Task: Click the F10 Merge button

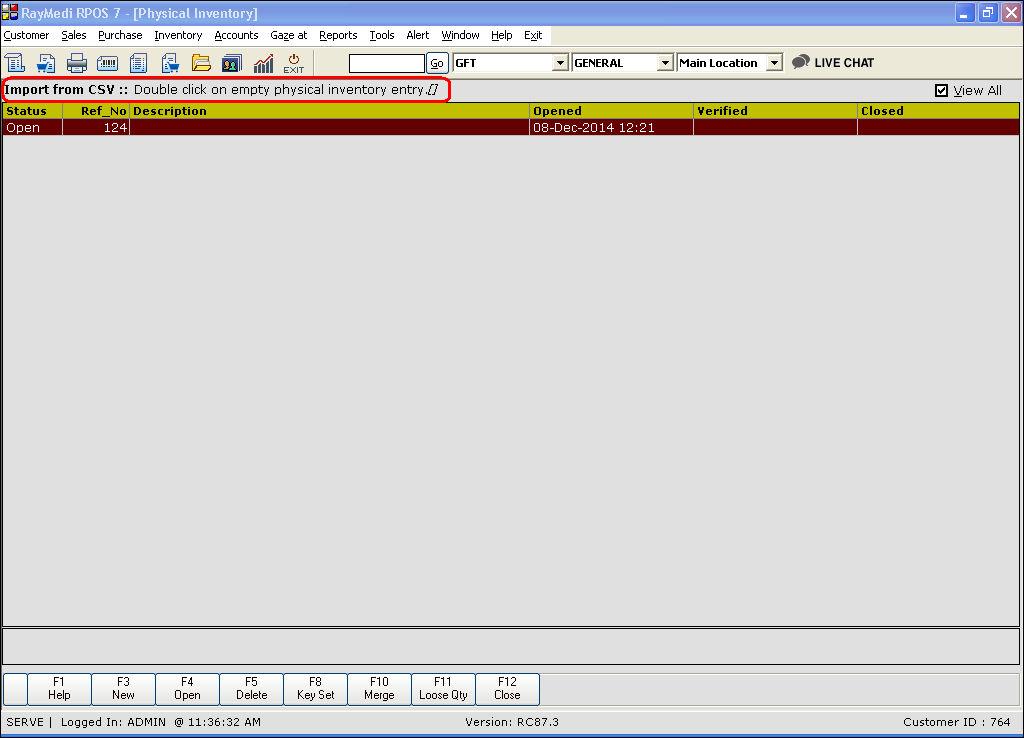Action: tap(379, 689)
